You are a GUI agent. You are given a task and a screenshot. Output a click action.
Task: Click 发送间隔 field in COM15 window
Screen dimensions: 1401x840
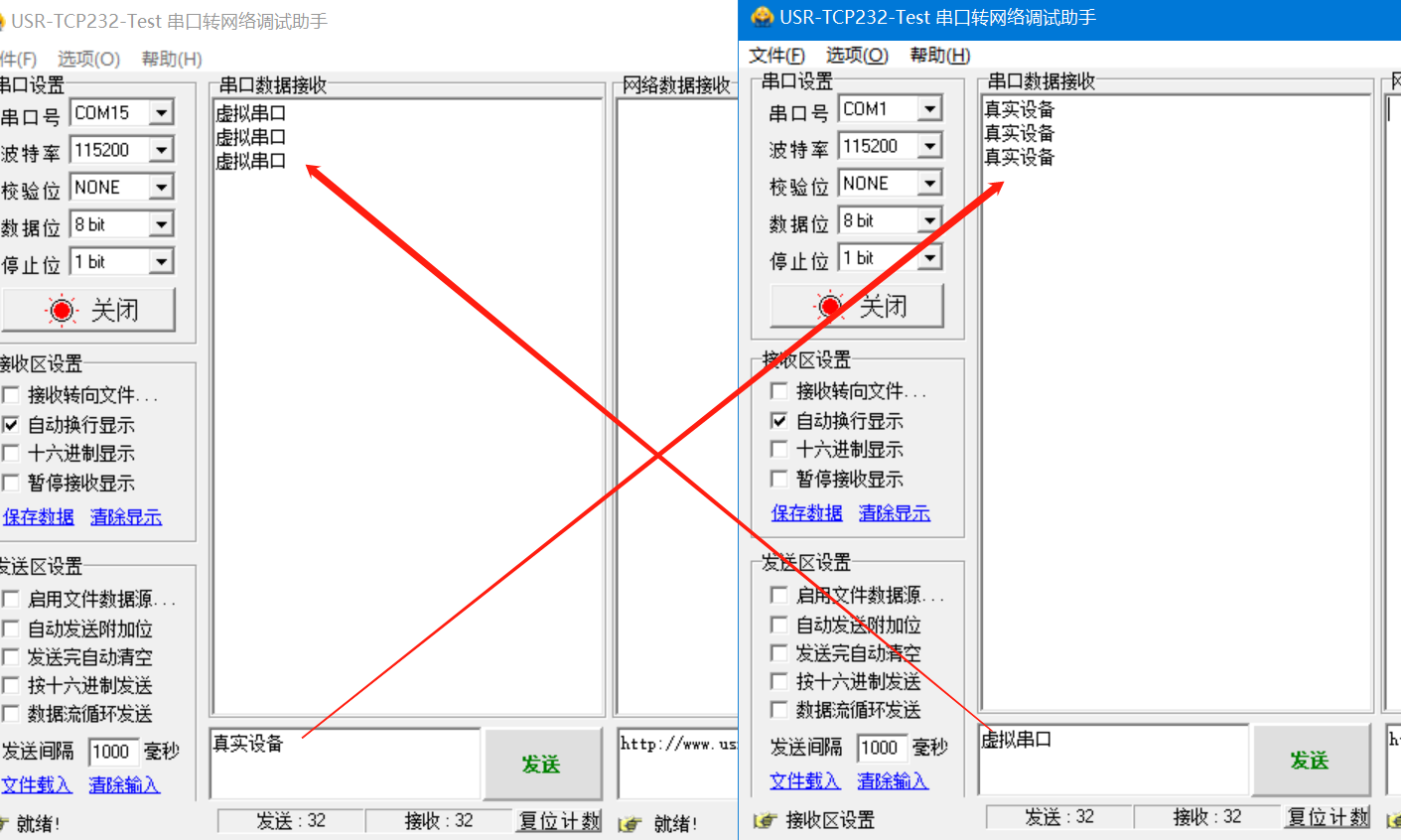coord(113,753)
